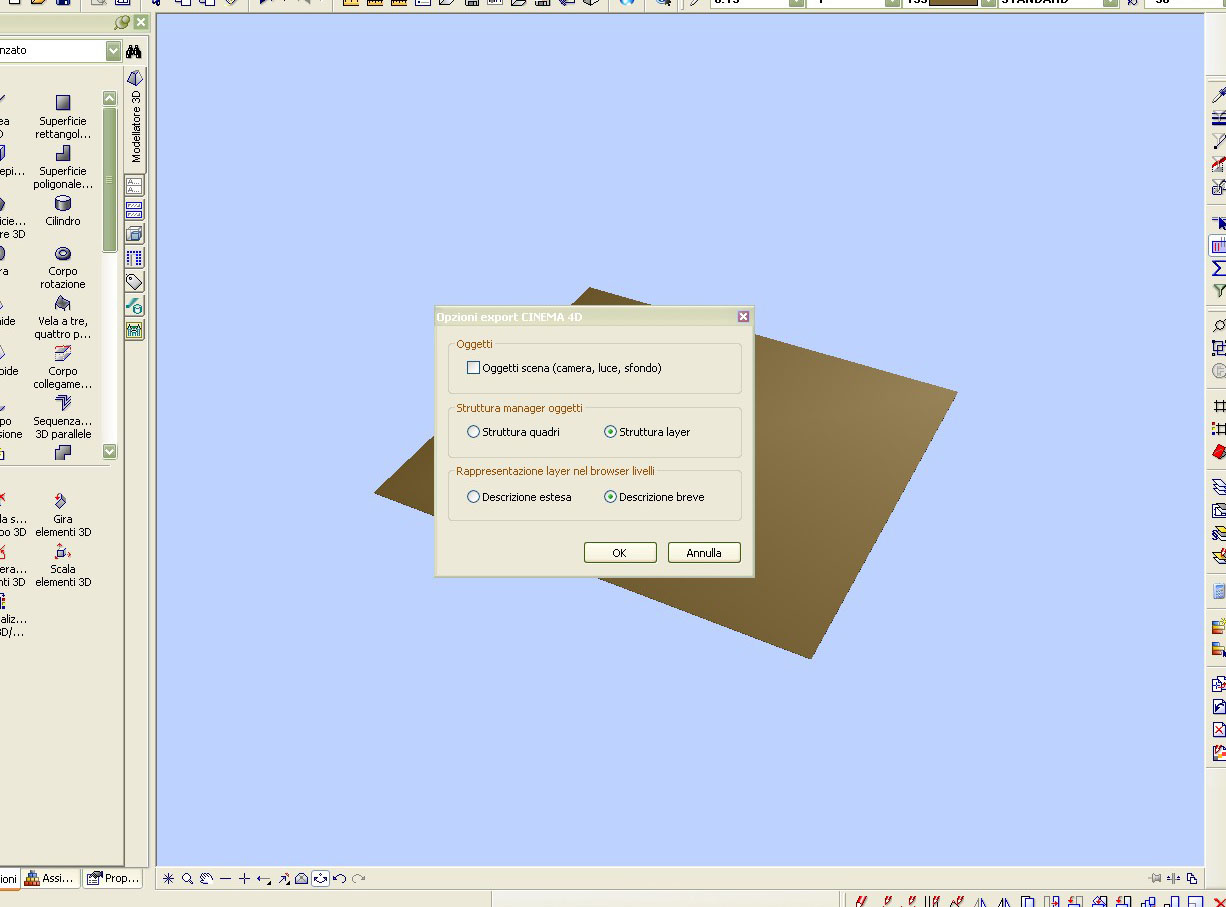Click the undo view arrow icon
The height and width of the screenshot is (907, 1226).
340,879
